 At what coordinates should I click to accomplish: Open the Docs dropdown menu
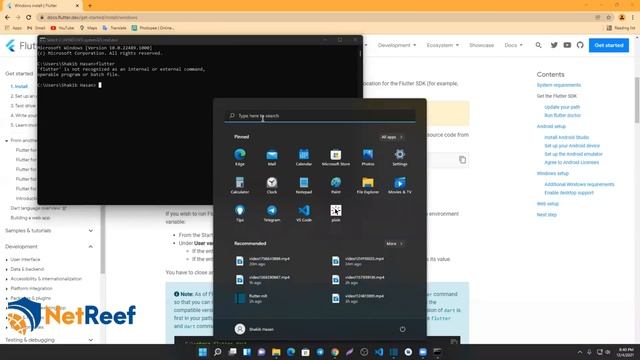513,45
